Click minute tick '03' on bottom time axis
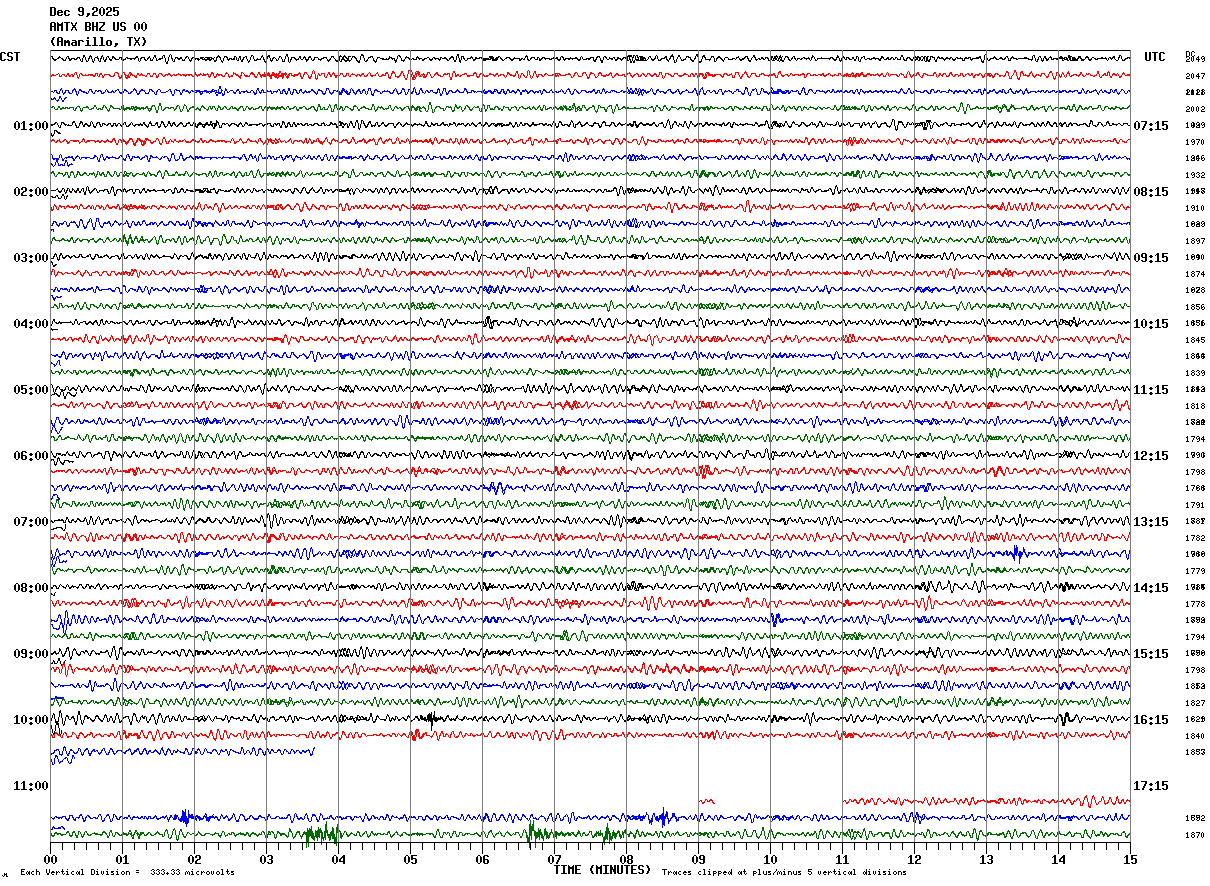The width and height of the screenshot is (1210, 886). [x=266, y=859]
